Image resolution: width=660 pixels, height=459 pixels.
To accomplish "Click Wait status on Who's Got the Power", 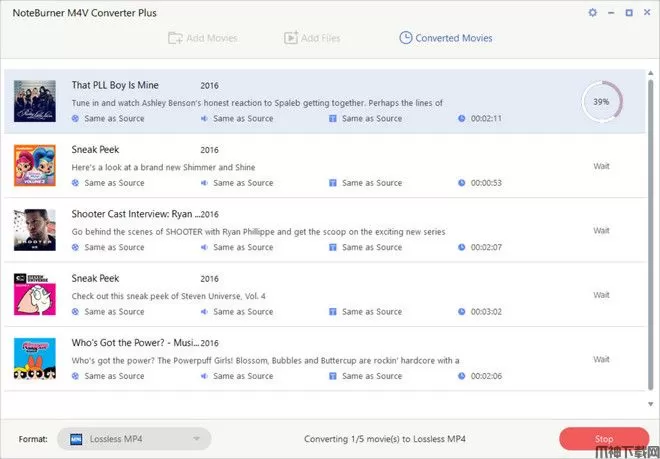I will (x=601, y=359).
